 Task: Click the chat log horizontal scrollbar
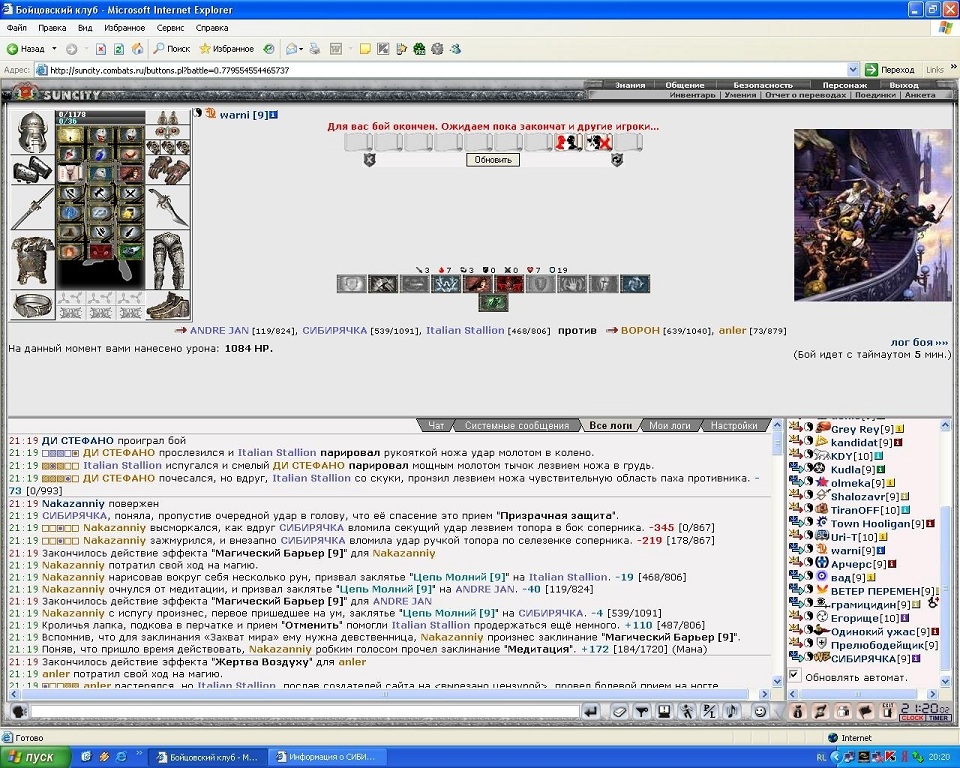389,695
